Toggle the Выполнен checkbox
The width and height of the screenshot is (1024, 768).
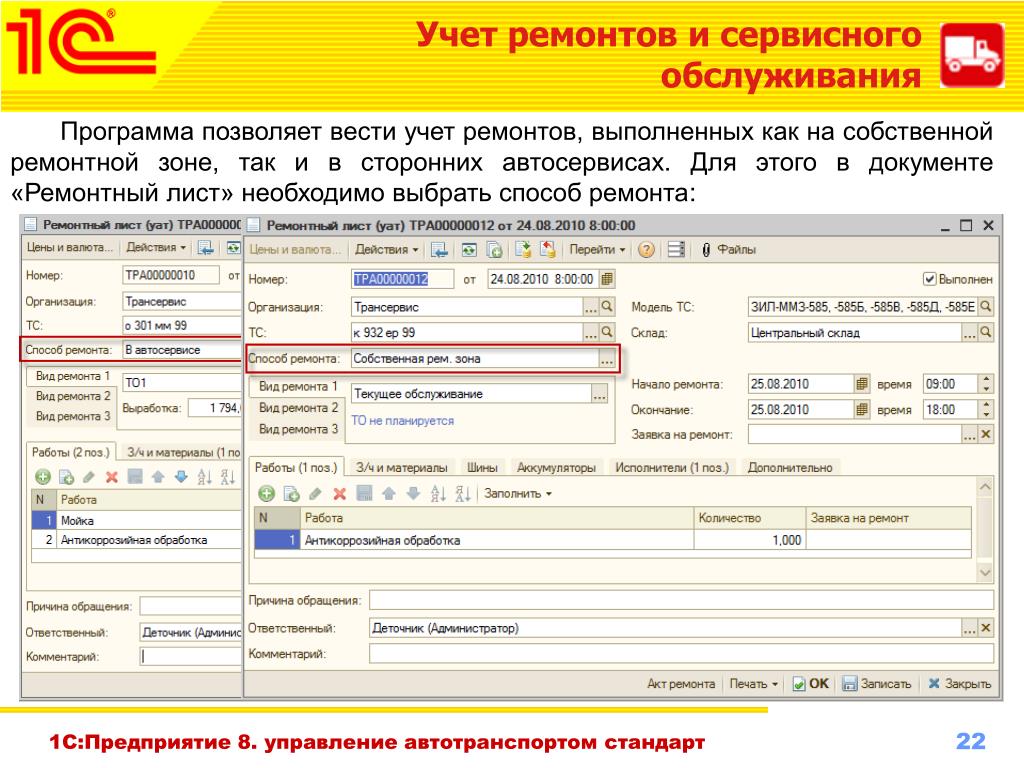(x=929, y=280)
